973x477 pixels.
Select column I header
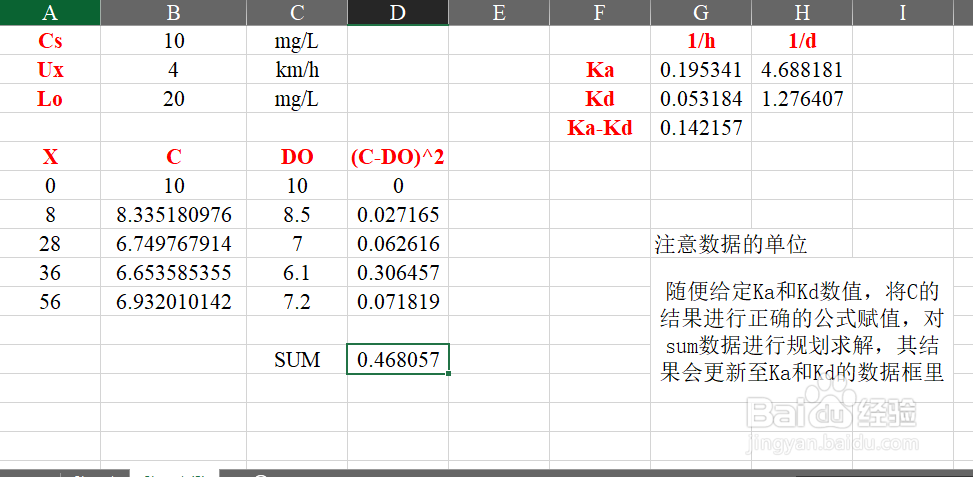point(903,12)
